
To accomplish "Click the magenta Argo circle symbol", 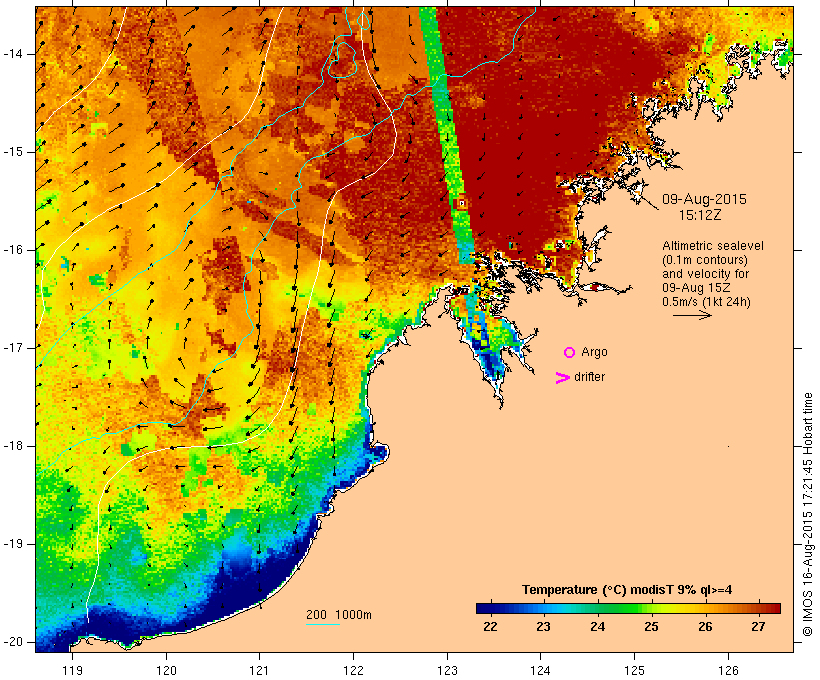I will 570,353.
